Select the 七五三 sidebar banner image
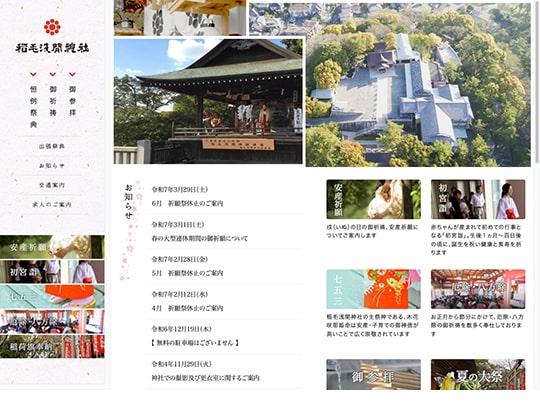The height and width of the screenshot is (420, 540). (x=52, y=296)
